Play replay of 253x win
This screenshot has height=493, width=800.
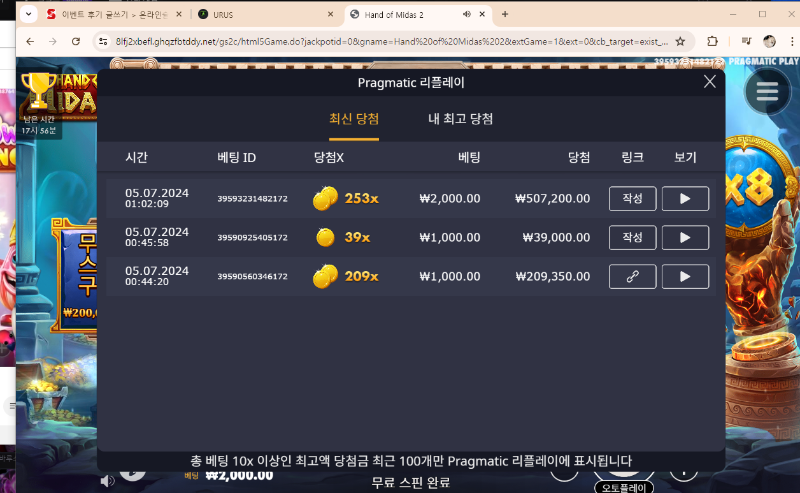click(685, 199)
